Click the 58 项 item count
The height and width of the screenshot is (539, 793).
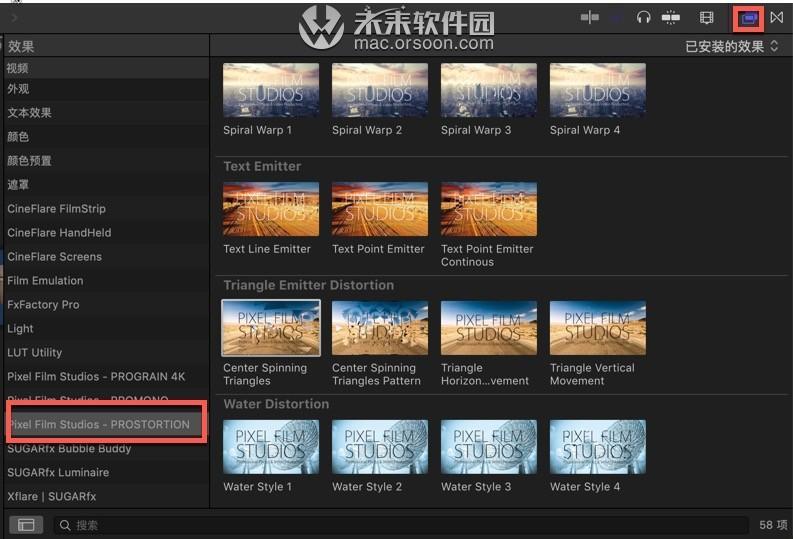(x=773, y=525)
